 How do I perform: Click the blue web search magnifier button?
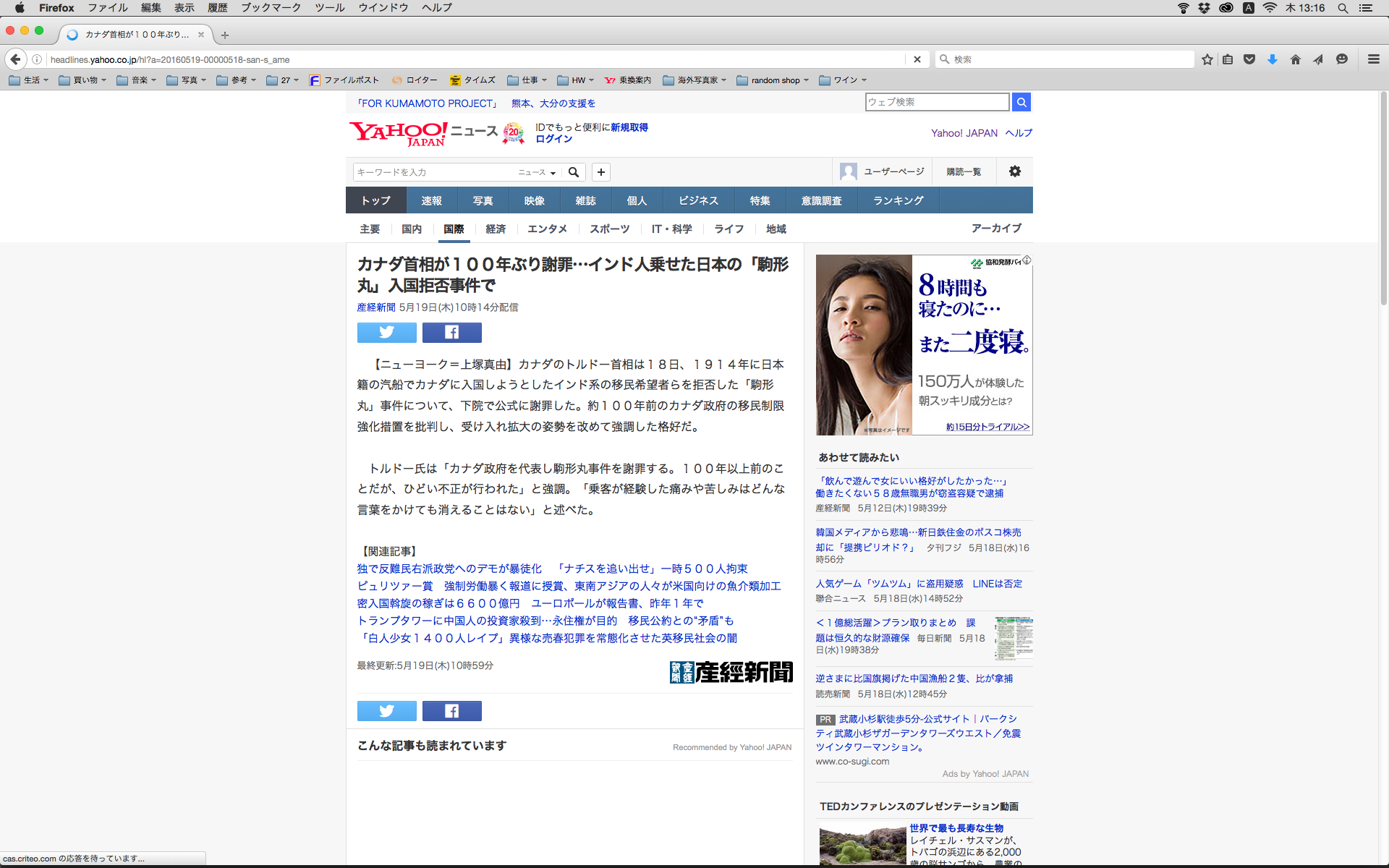[1021, 102]
